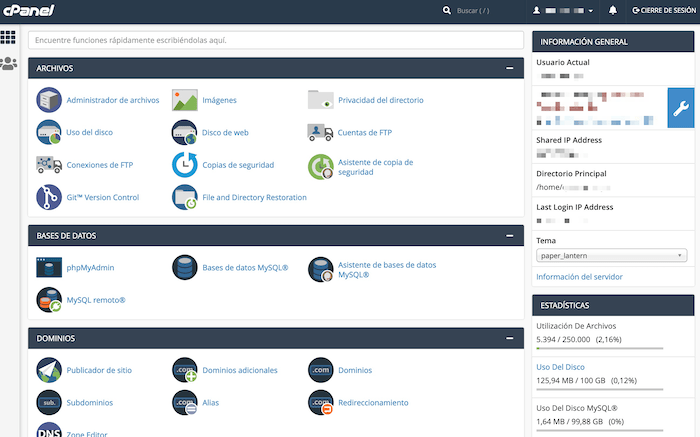Open the Subdominios link
The height and width of the screenshot is (437, 700).
pos(90,403)
